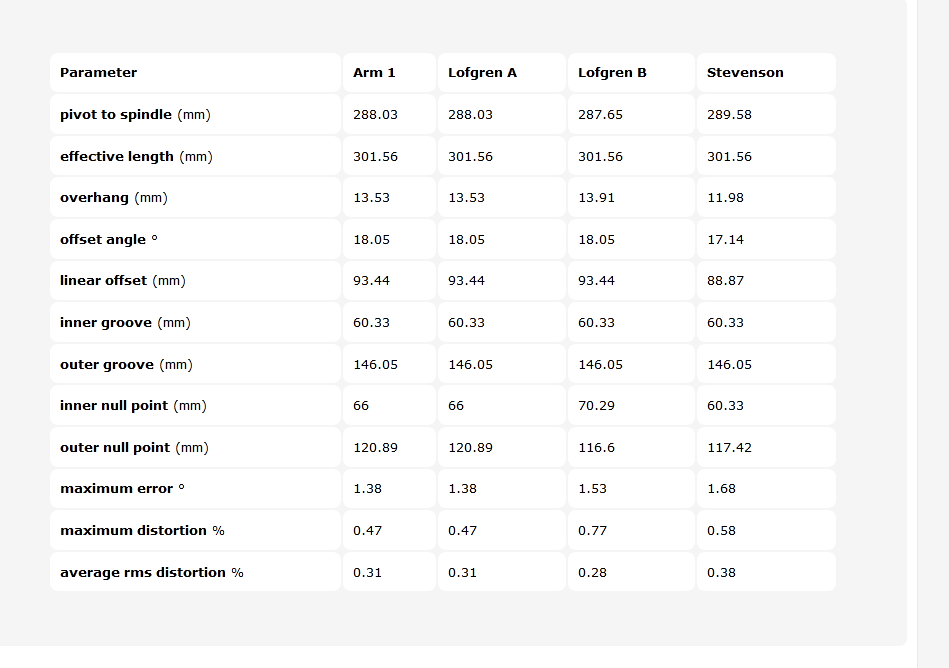The height and width of the screenshot is (668, 949).
Task: Select Lofgren B inner null point 70.29
Action: point(596,405)
